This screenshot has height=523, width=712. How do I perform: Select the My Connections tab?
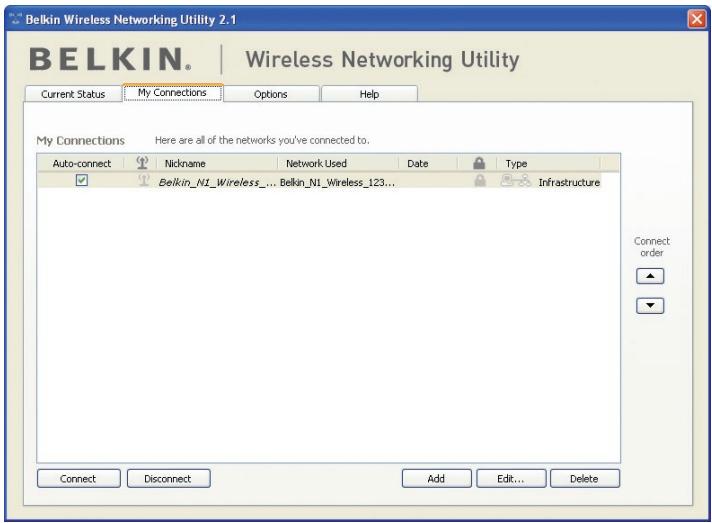(x=173, y=93)
